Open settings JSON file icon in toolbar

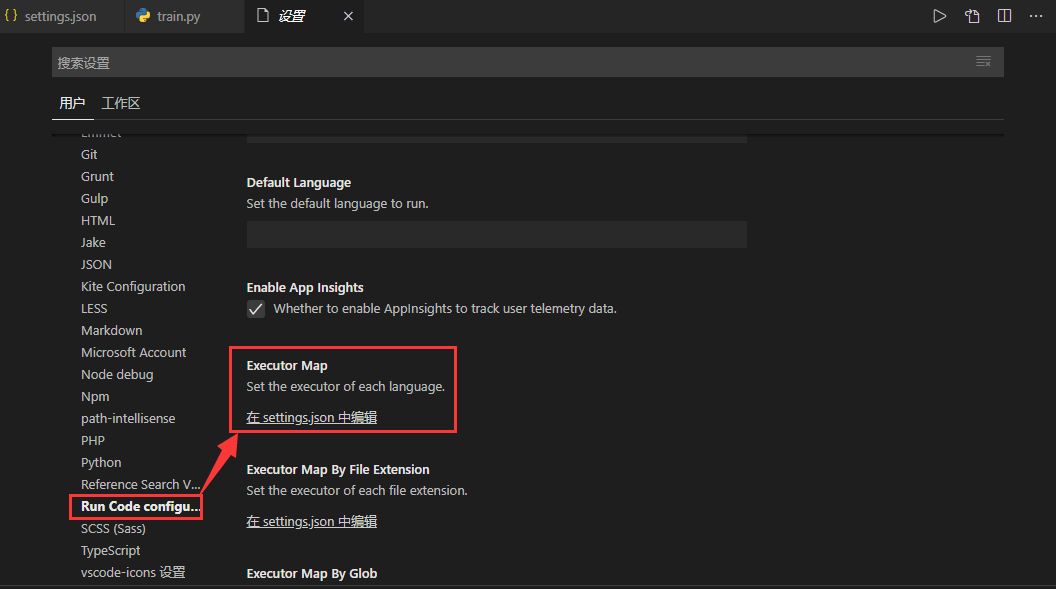972,16
